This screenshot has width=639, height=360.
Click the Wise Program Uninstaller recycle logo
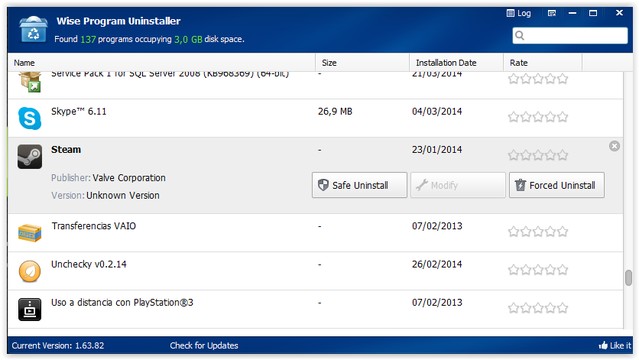(33, 29)
